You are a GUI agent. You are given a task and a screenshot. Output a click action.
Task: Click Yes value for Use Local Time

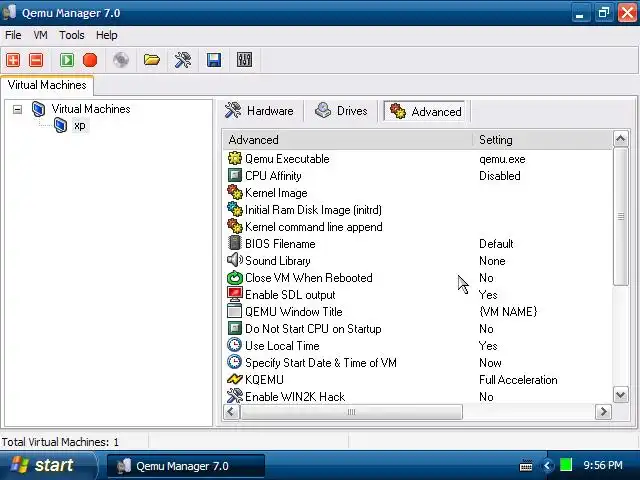click(488, 346)
